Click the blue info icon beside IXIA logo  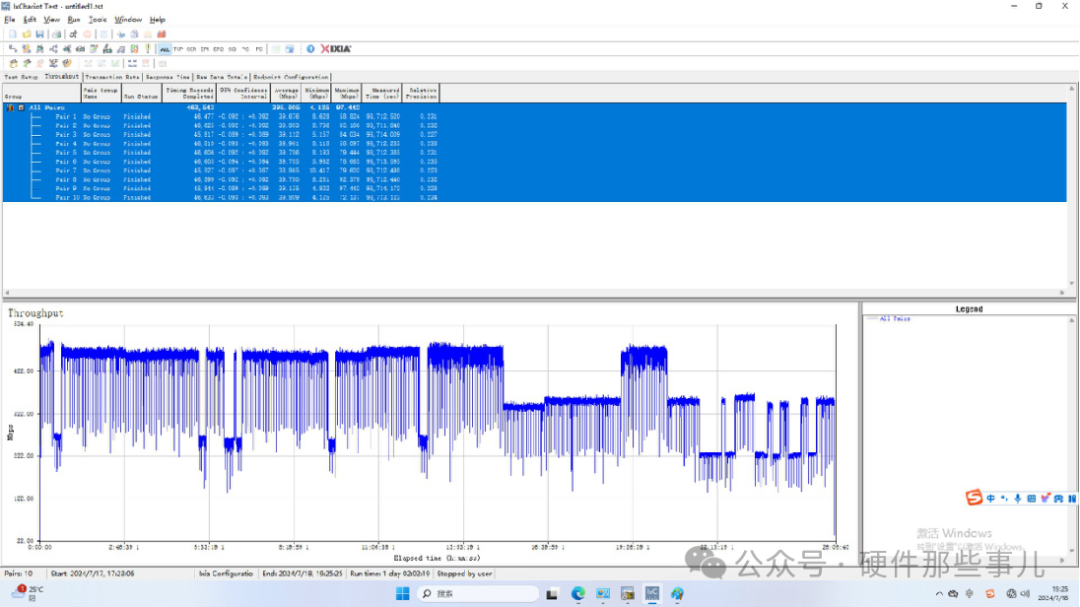pyautogui.click(x=310, y=48)
